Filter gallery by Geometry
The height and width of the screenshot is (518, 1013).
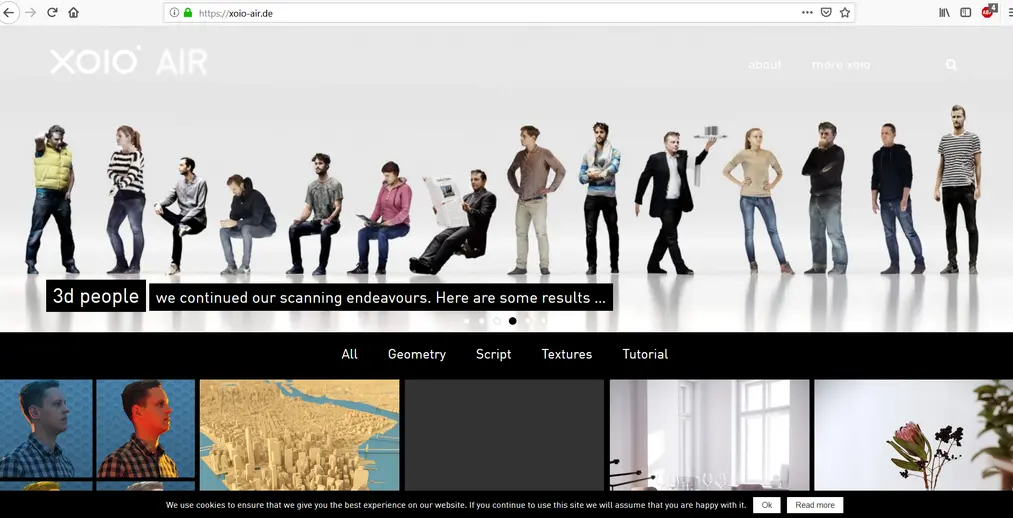click(417, 354)
